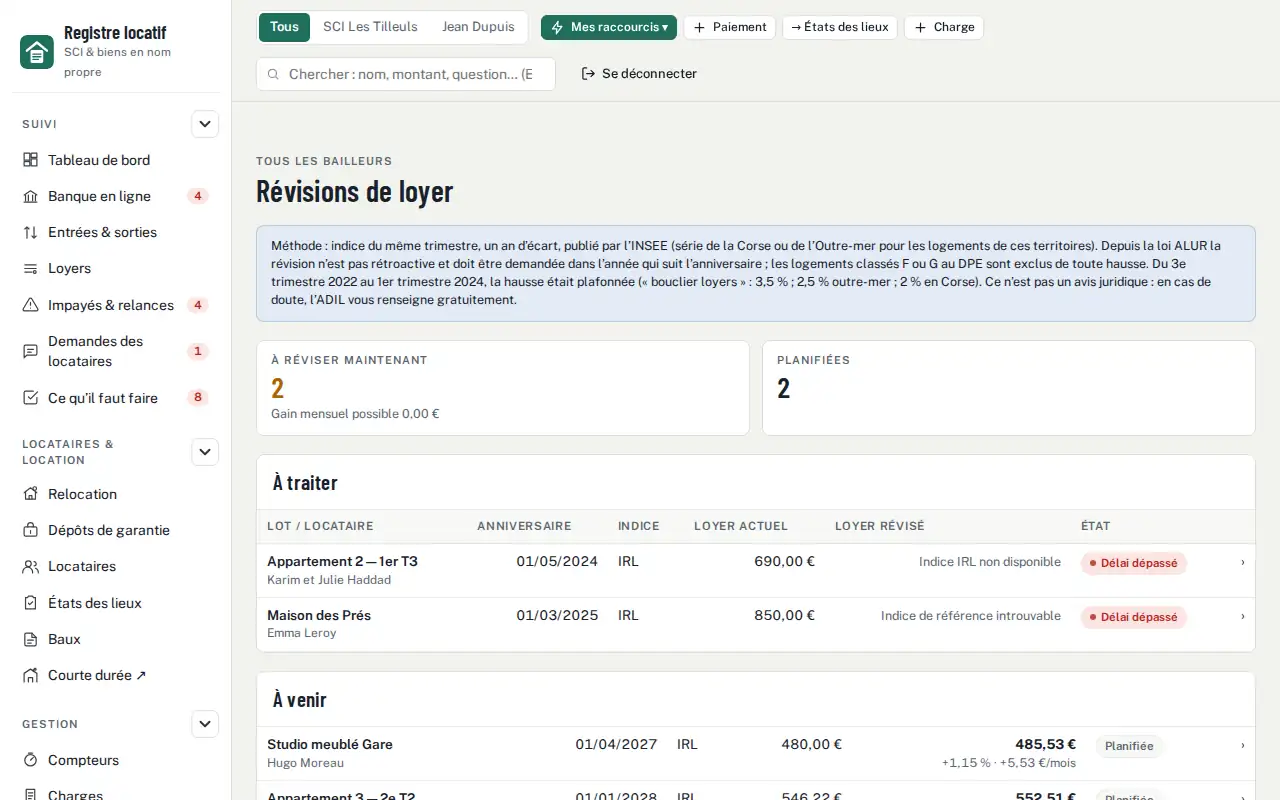Switch to Jean Dupuis tab
Image resolution: width=1280 pixels, height=800 pixels.
tap(478, 27)
